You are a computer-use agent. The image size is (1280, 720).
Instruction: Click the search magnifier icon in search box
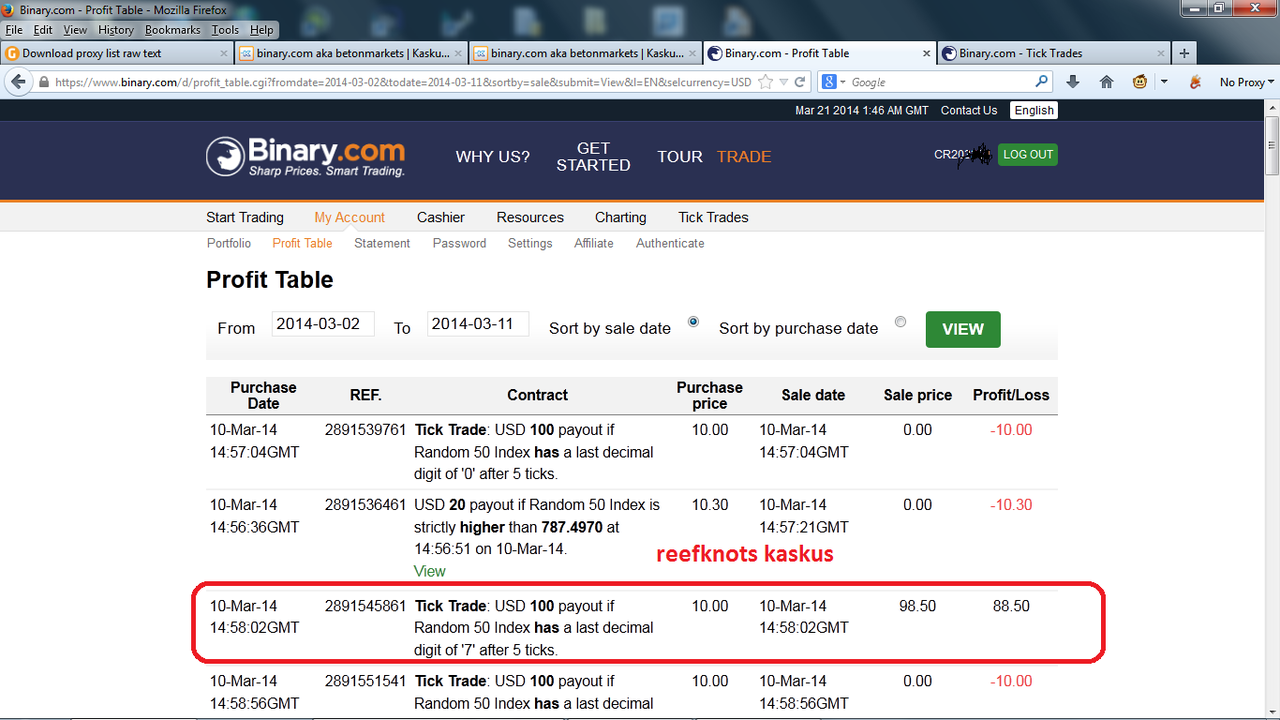pyautogui.click(x=1041, y=82)
